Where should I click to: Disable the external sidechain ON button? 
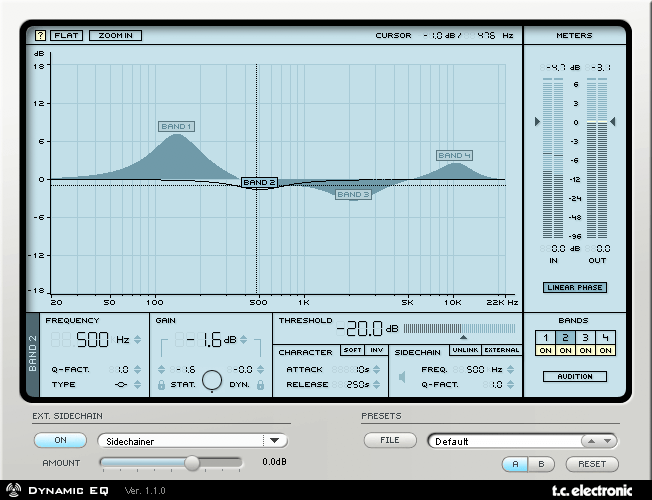point(59,440)
